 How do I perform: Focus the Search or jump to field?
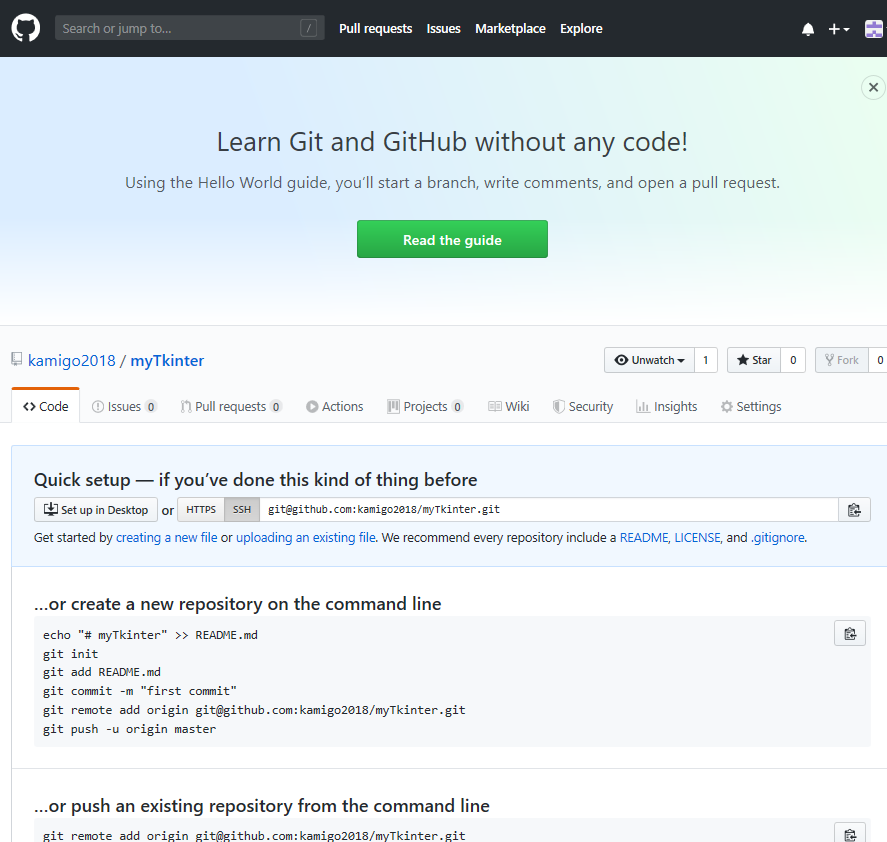(x=190, y=28)
